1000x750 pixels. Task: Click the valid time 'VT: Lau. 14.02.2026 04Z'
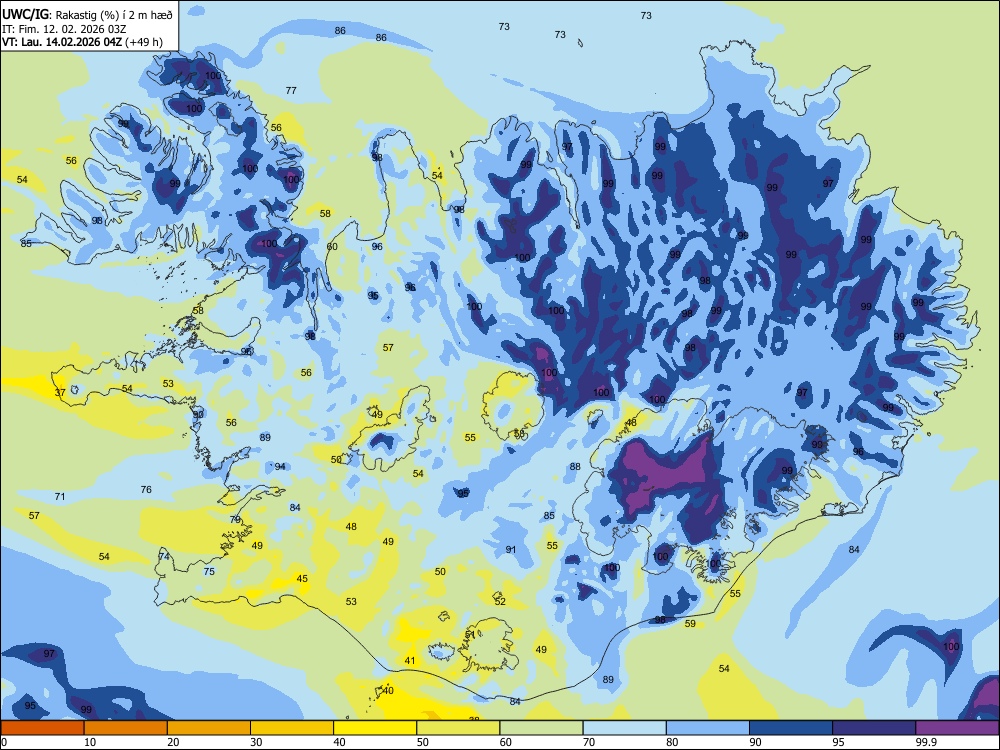(x=61, y=42)
